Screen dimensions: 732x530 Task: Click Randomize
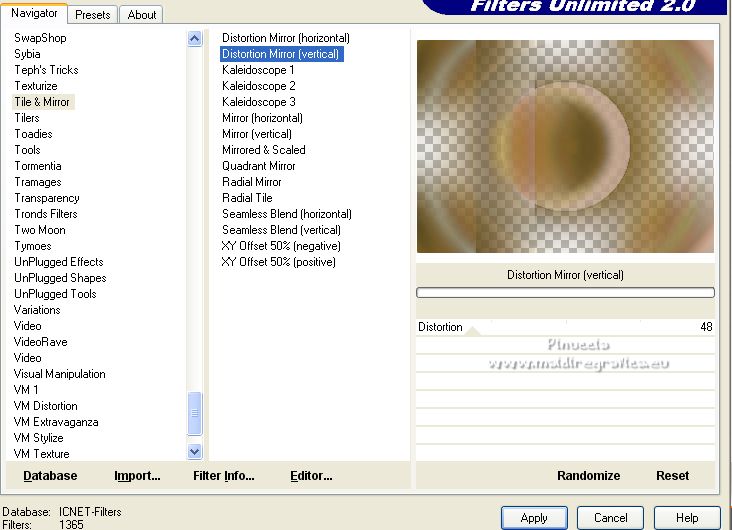pyautogui.click(x=588, y=475)
